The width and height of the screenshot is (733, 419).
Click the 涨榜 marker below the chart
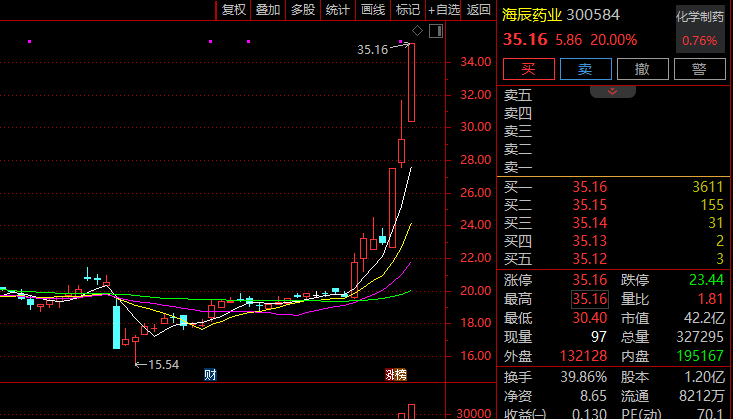(396, 374)
